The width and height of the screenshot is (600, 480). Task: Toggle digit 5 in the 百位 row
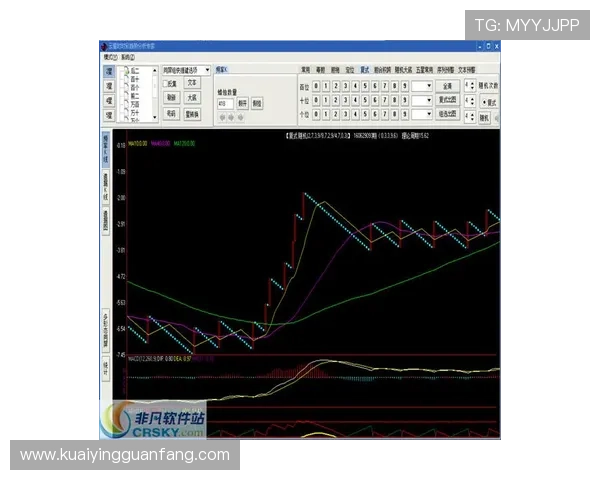coord(366,86)
